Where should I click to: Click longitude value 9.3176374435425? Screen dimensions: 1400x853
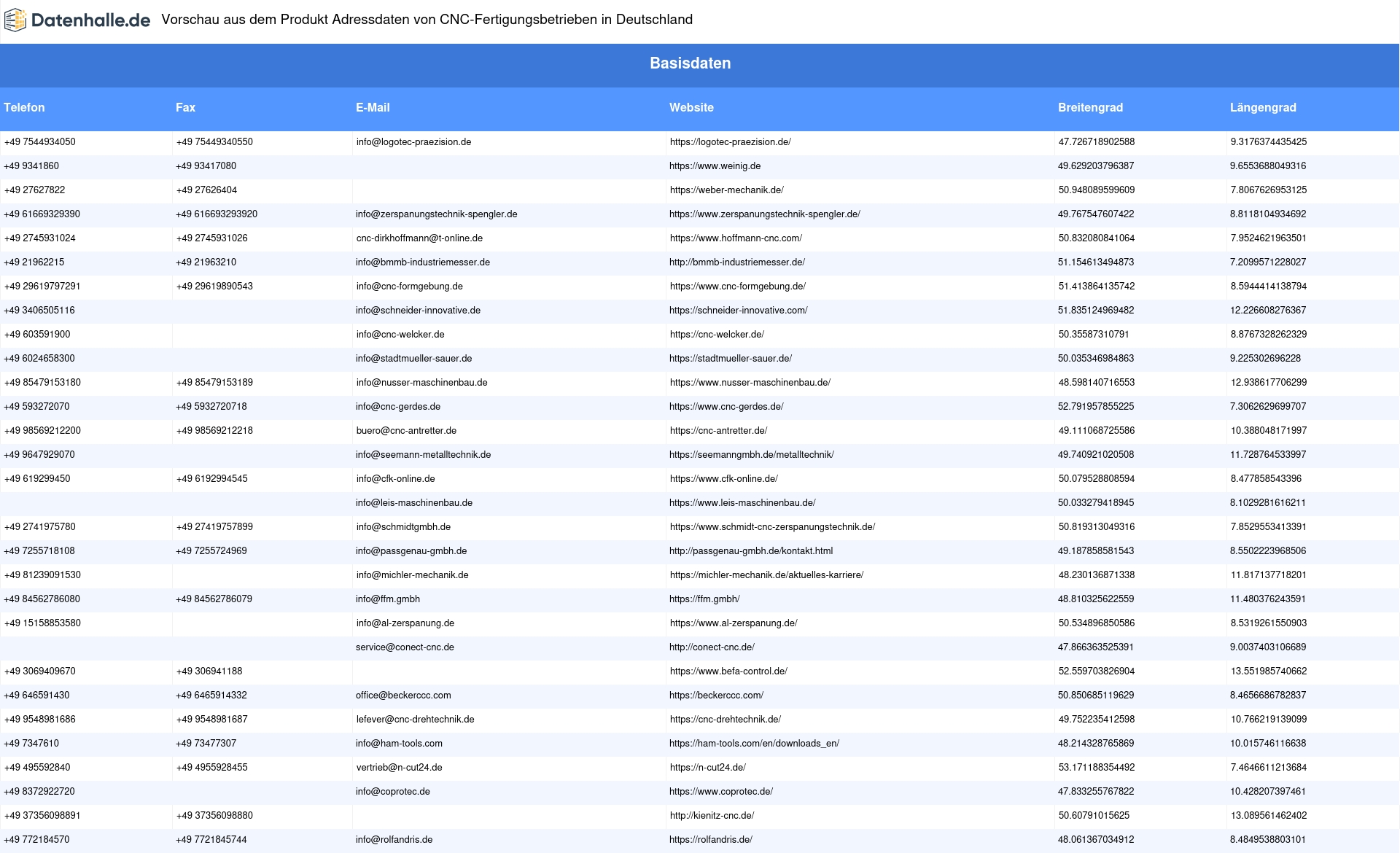click(x=1269, y=142)
